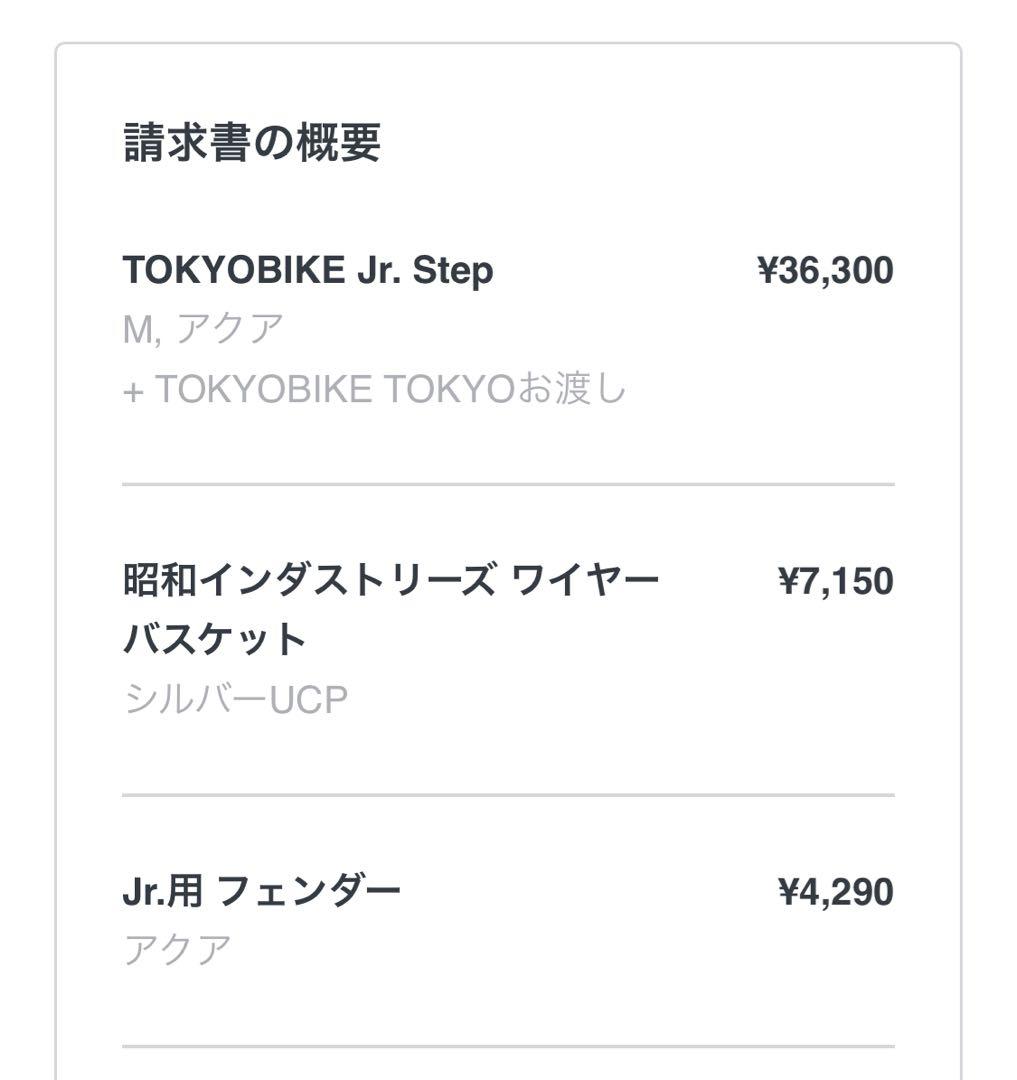1017x1080 pixels.
Task: Click the ¥4,290 price
Action: click(x=835, y=890)
